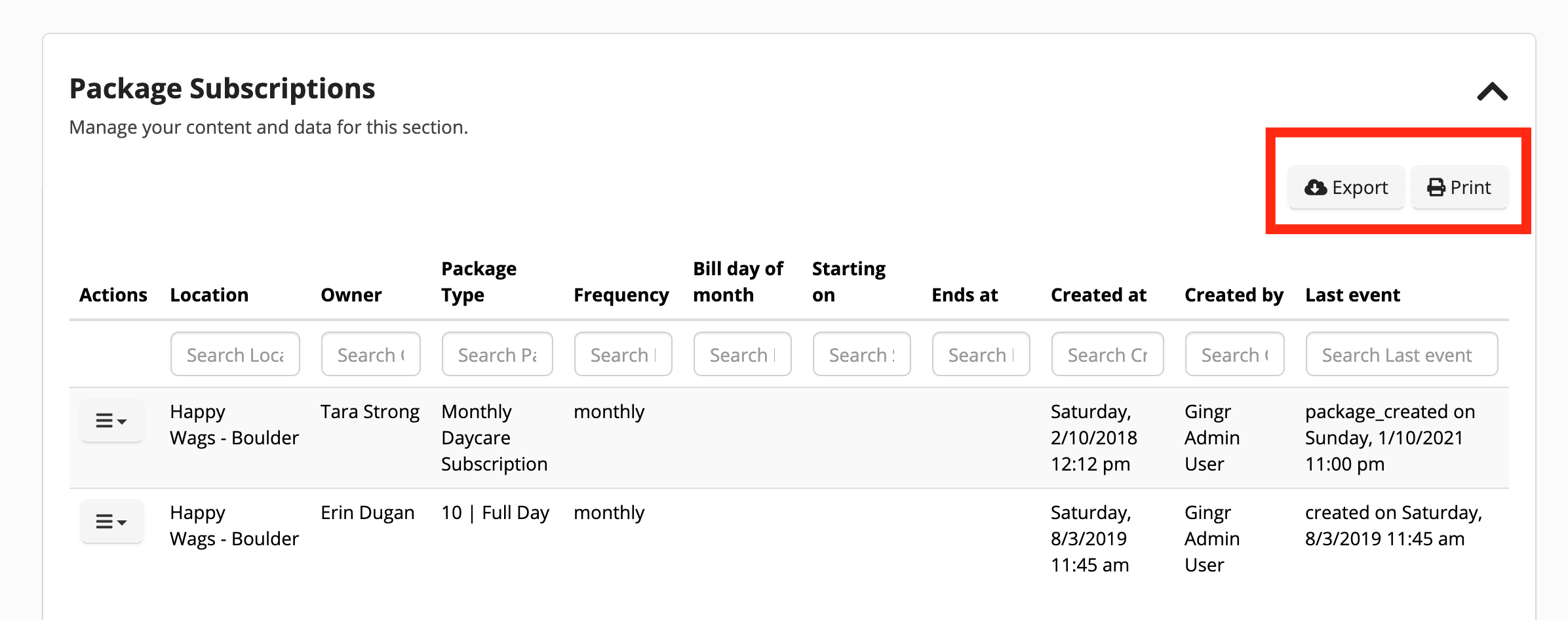
Task: Click the Package Subscriptions heading
Action: [x=222, y=88]
